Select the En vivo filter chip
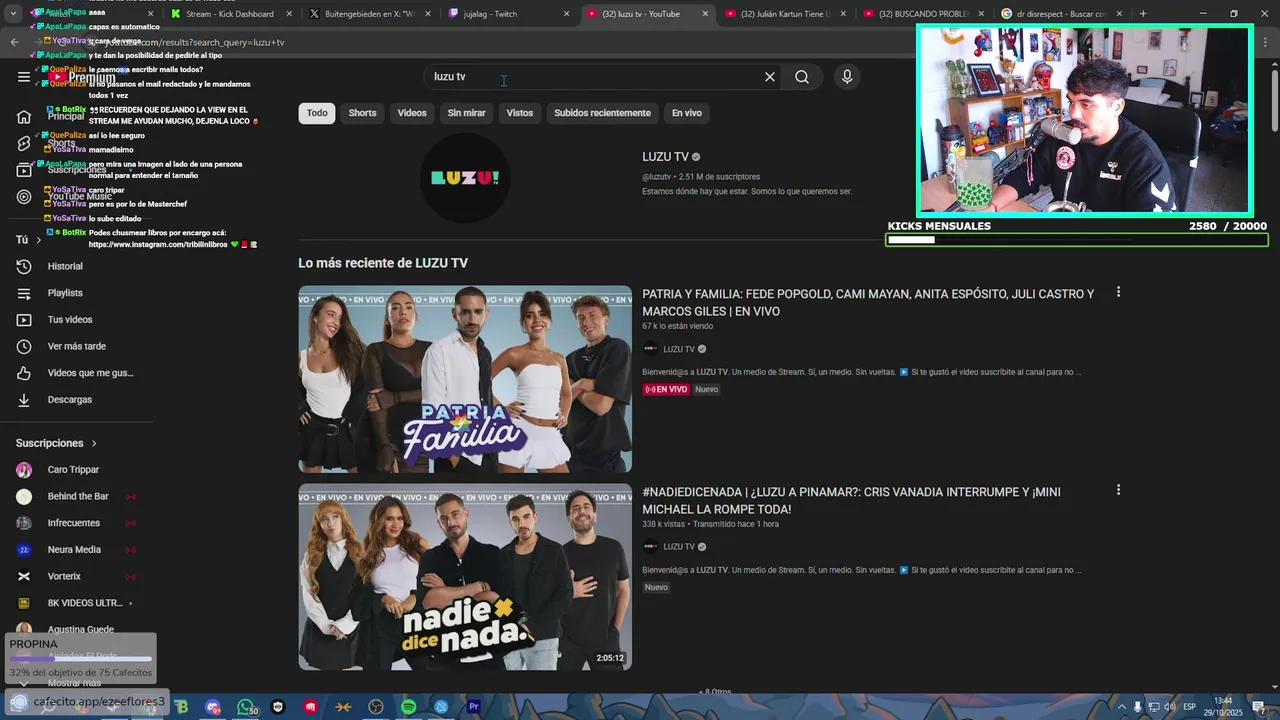The image size is (1280, 720). coord(687,113)
